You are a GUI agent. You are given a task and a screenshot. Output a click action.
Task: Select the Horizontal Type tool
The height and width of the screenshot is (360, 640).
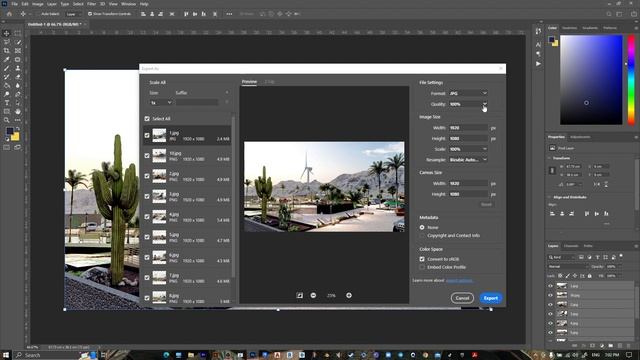pyautogui.click(x=7, y=103)
